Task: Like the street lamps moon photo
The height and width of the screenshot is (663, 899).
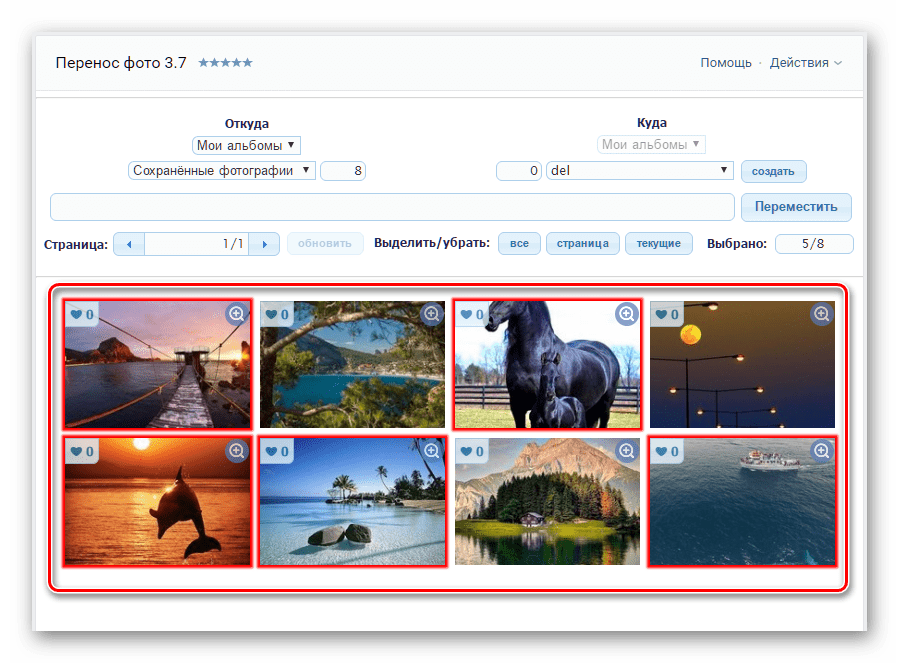Action: (661, 314)
